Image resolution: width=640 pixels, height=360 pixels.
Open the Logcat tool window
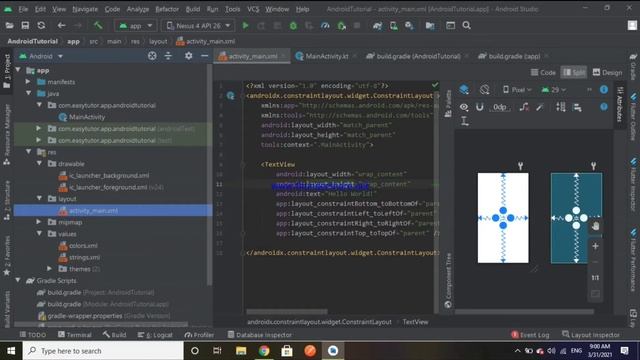tap(155, 335)
